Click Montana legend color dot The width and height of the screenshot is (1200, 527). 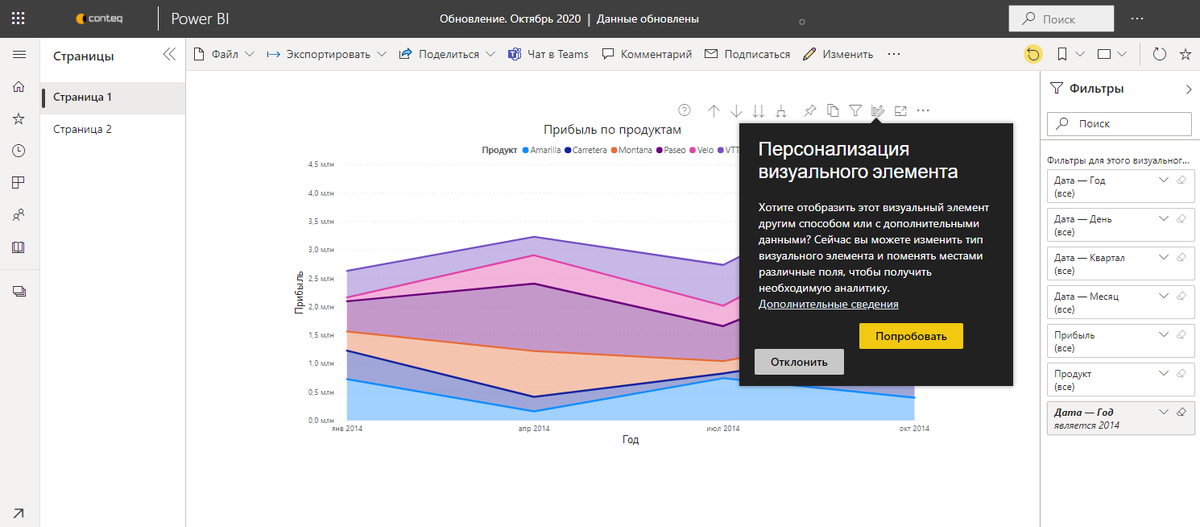click(614, 150)
